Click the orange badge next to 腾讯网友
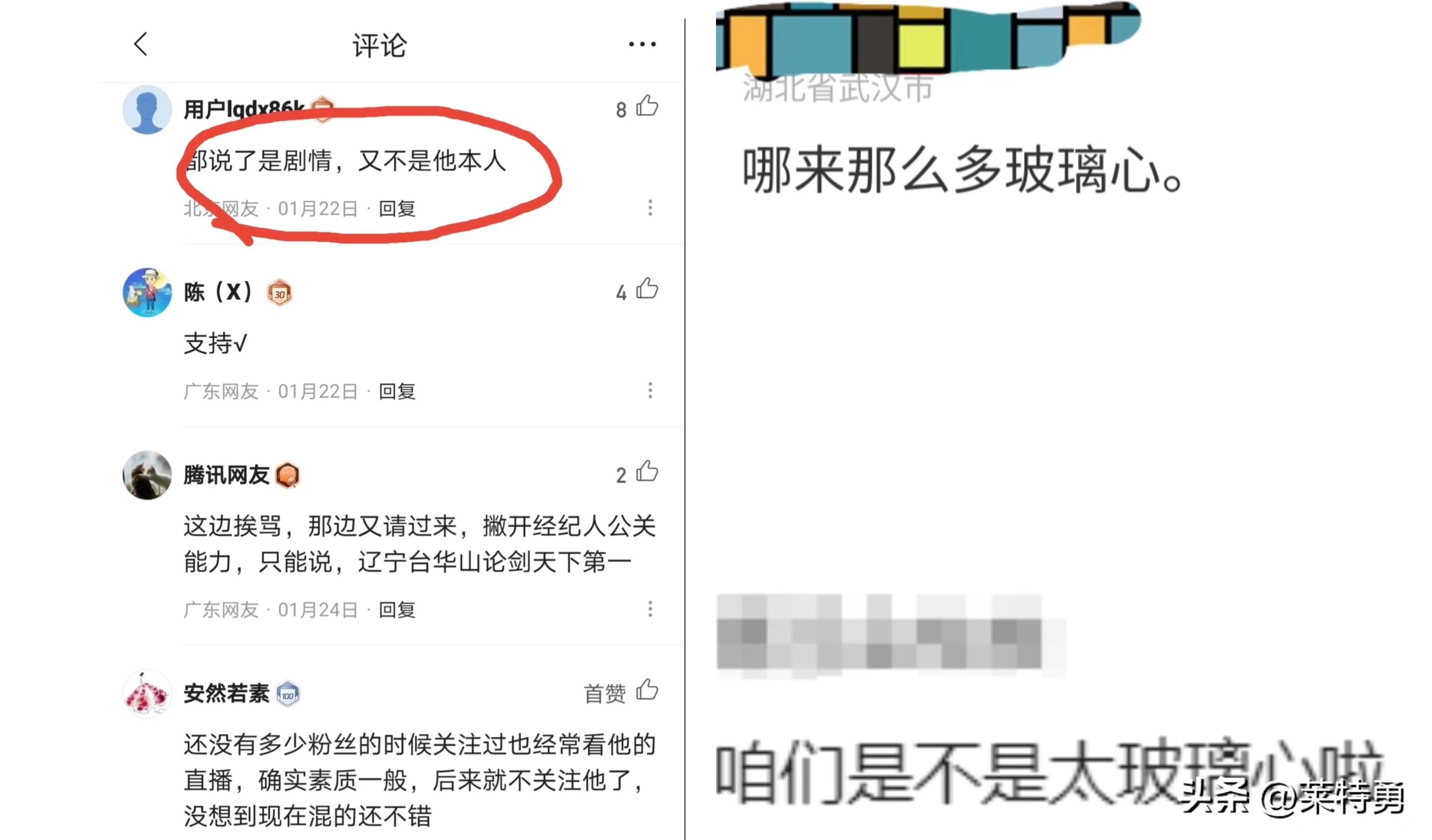This screenshot has height=840, width=1432. (288, 475)
